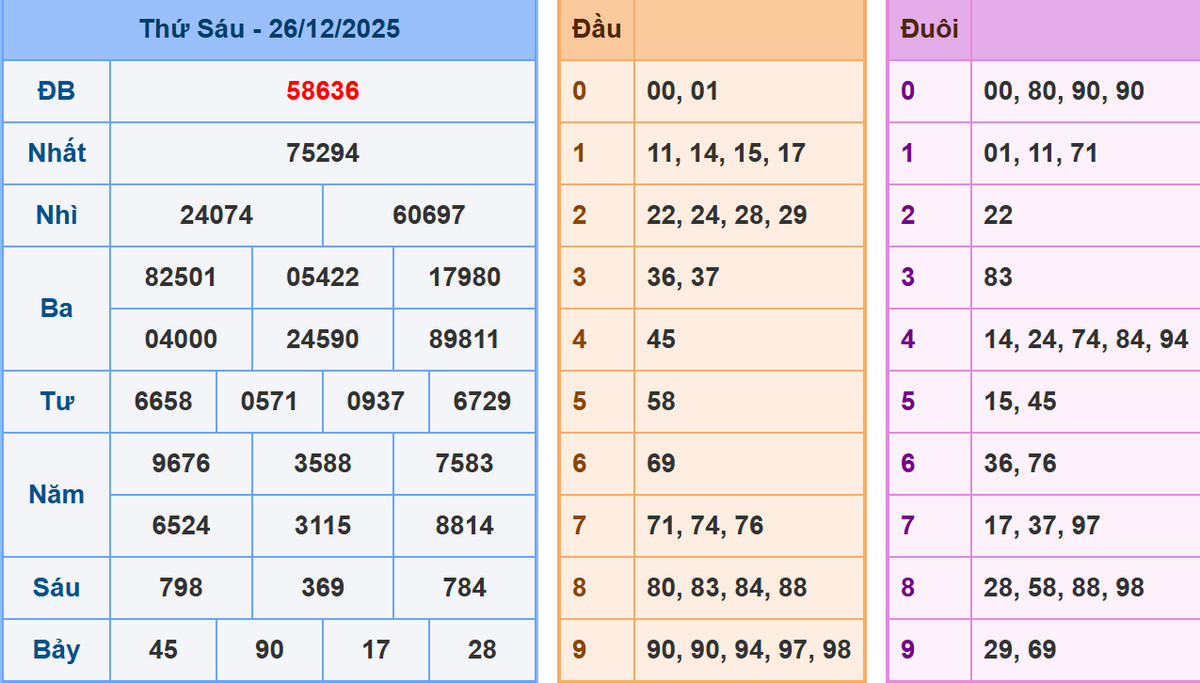Viewport: 1200px width, 683px height.
Task: Select the date header Thứ Sáu - 26/12/2025
Action: [x=270, y=29]
